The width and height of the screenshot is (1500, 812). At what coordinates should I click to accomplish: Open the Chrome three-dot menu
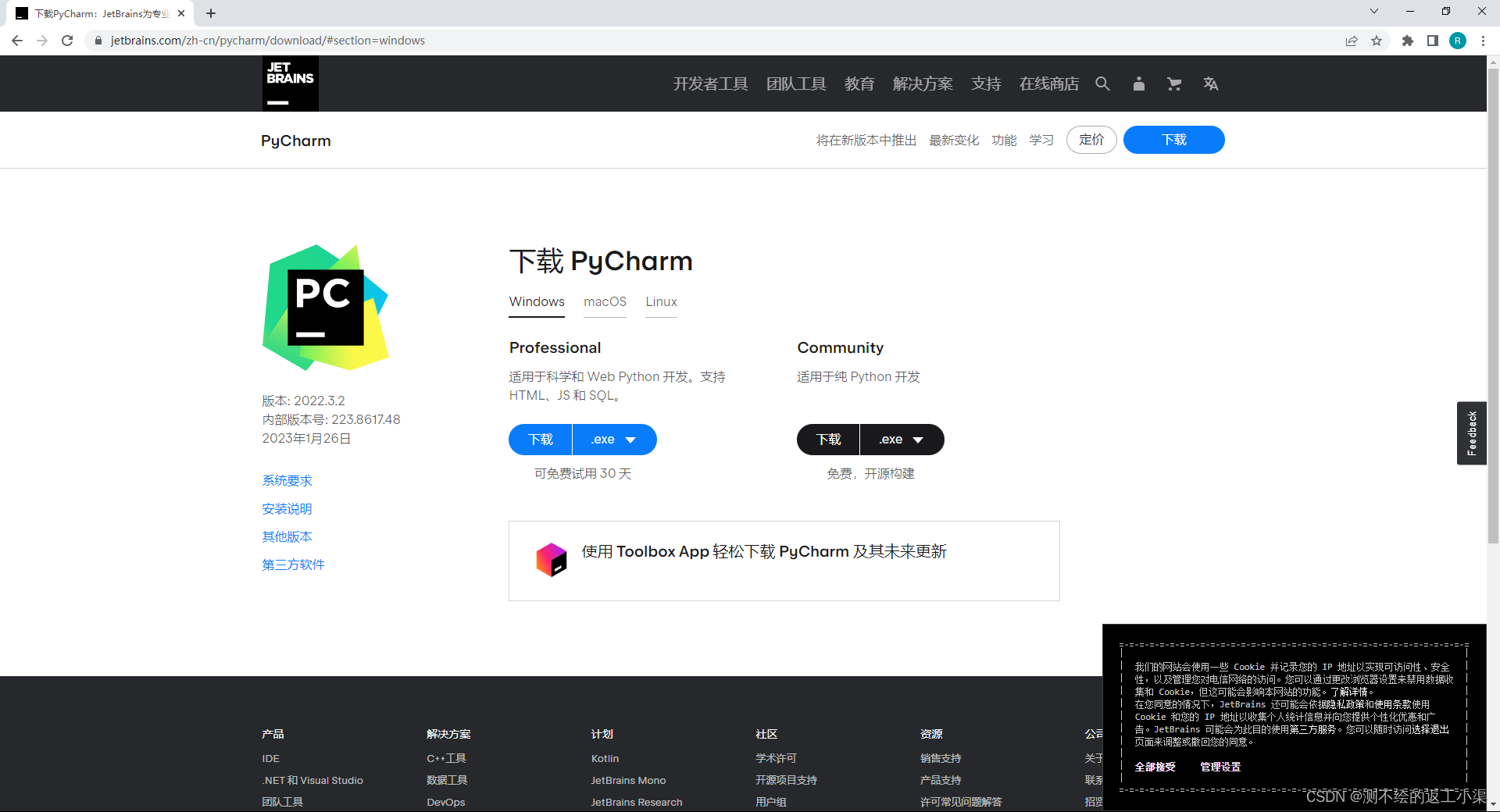(1483, 41)
